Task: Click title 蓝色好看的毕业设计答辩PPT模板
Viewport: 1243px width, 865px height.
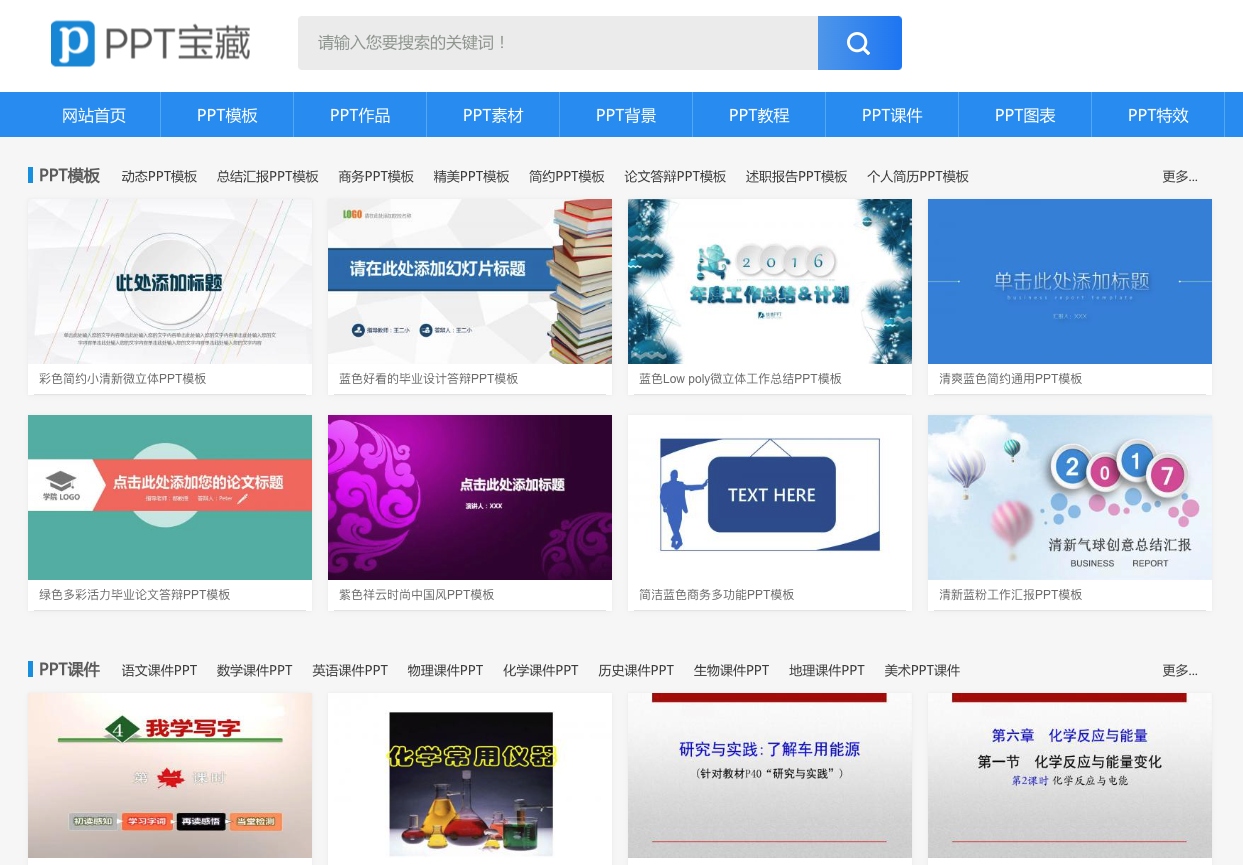Action: pos(428,378)
